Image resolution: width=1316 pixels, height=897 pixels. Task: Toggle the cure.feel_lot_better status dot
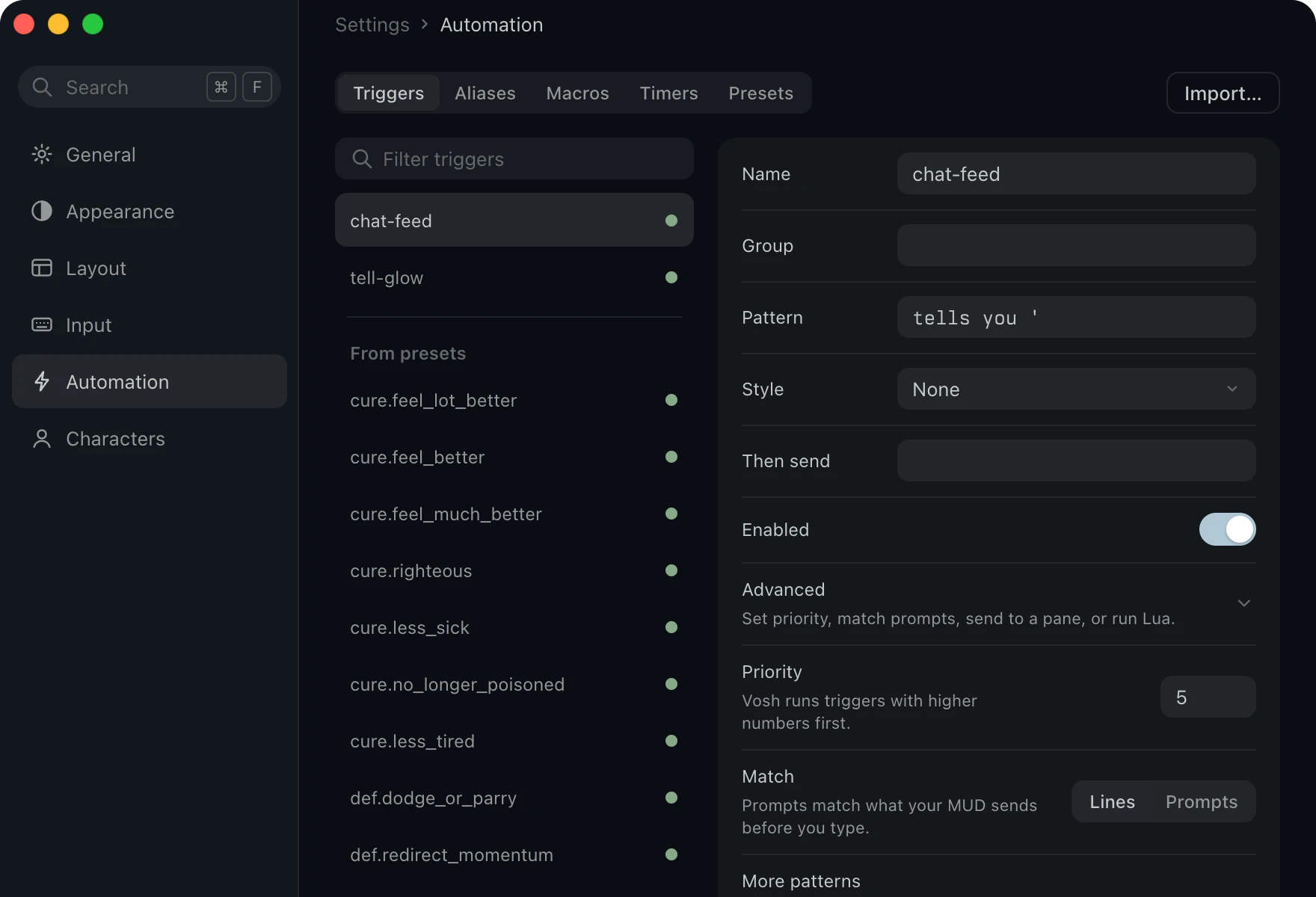(x=671, y=400)
